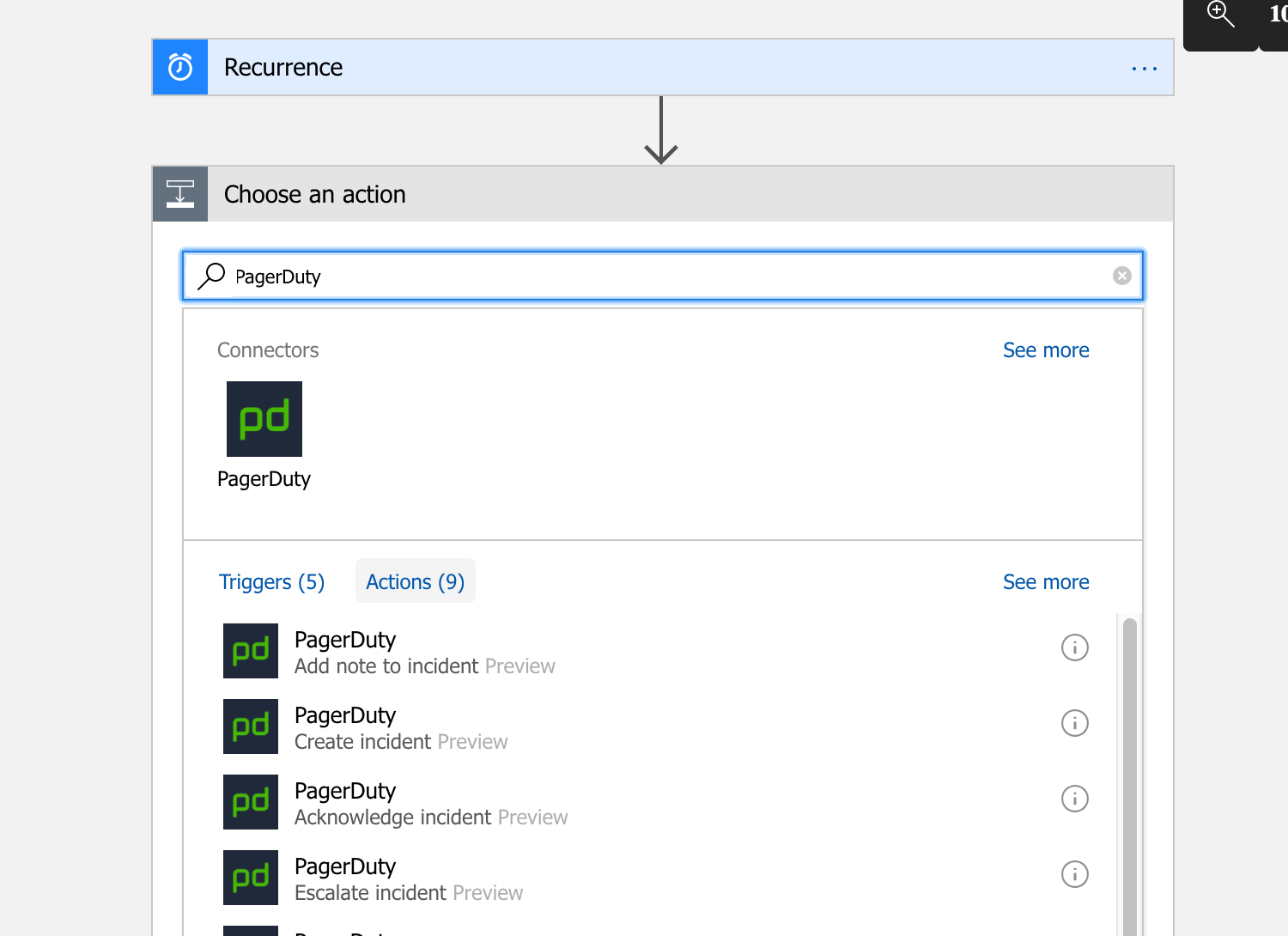Click See more beside the Actions tab
The image size is (1288, 936).
point(1046,581)
